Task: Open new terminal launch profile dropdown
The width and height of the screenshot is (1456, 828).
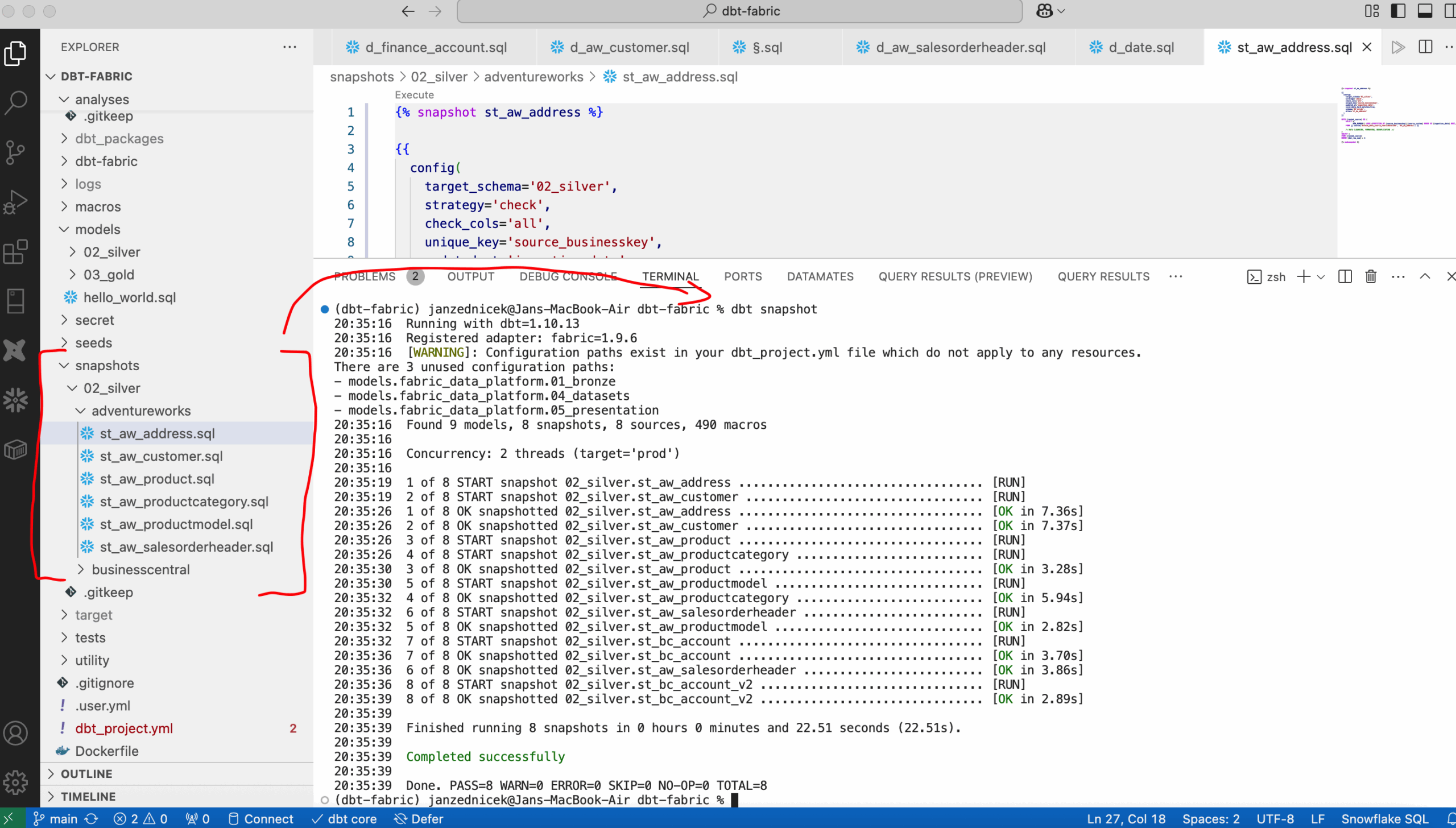Action: point(1321,277)
